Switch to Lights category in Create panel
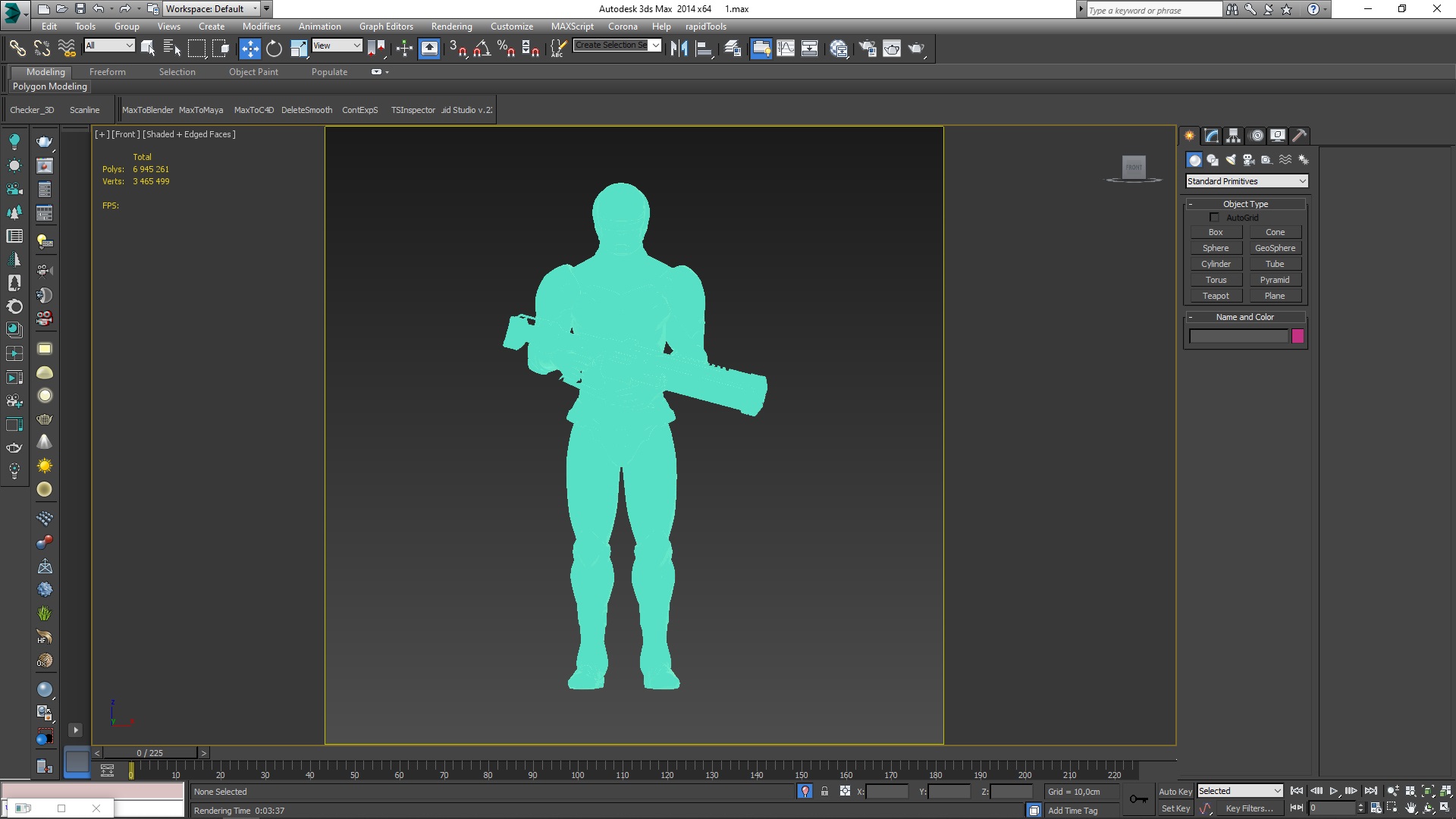 1231,160
